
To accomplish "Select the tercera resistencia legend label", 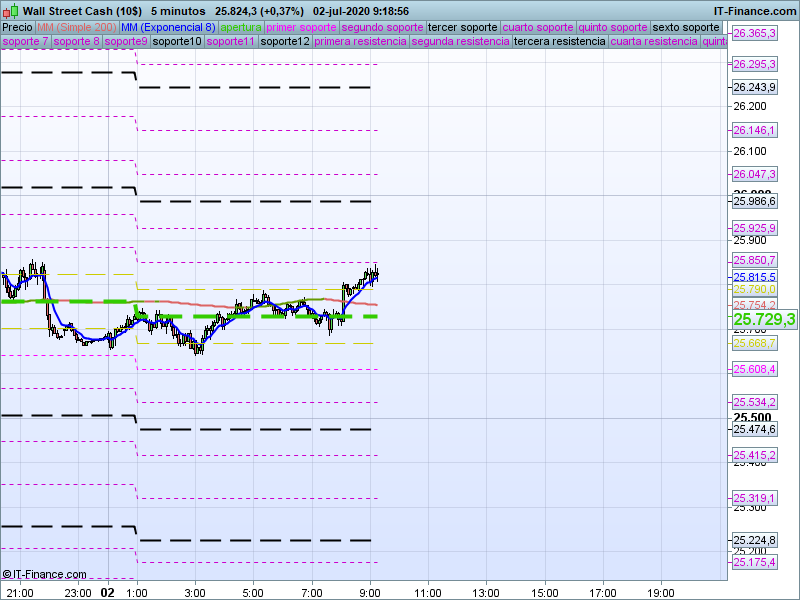I will point(559,42).
